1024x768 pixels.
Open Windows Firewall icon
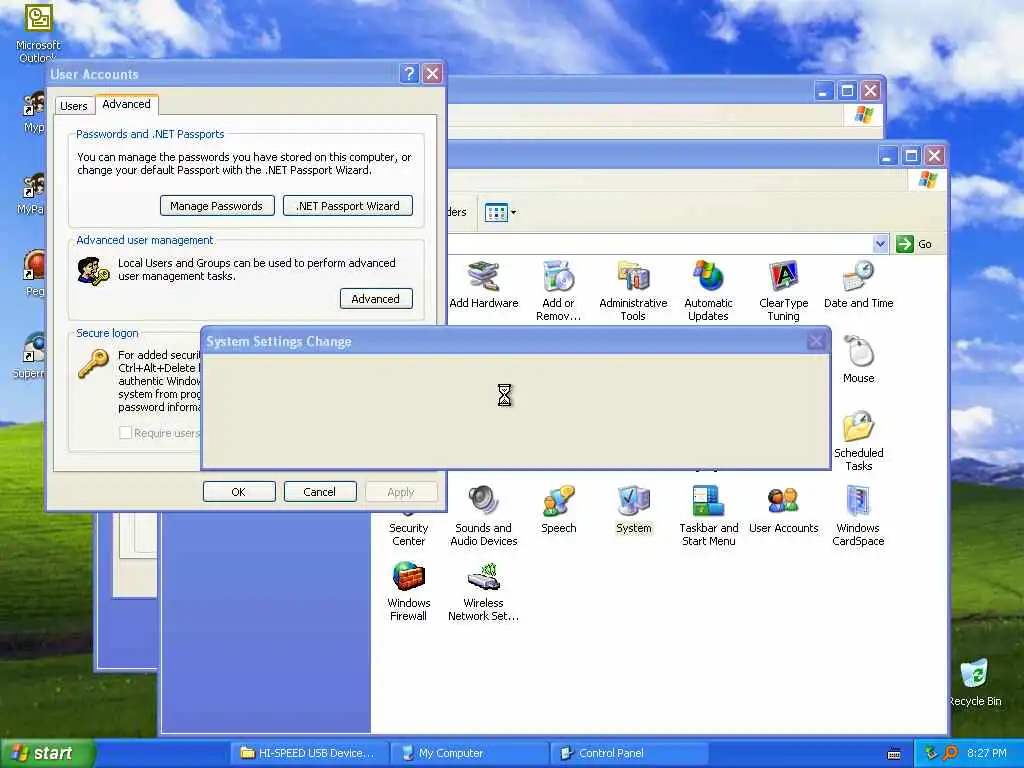point(408,591)
